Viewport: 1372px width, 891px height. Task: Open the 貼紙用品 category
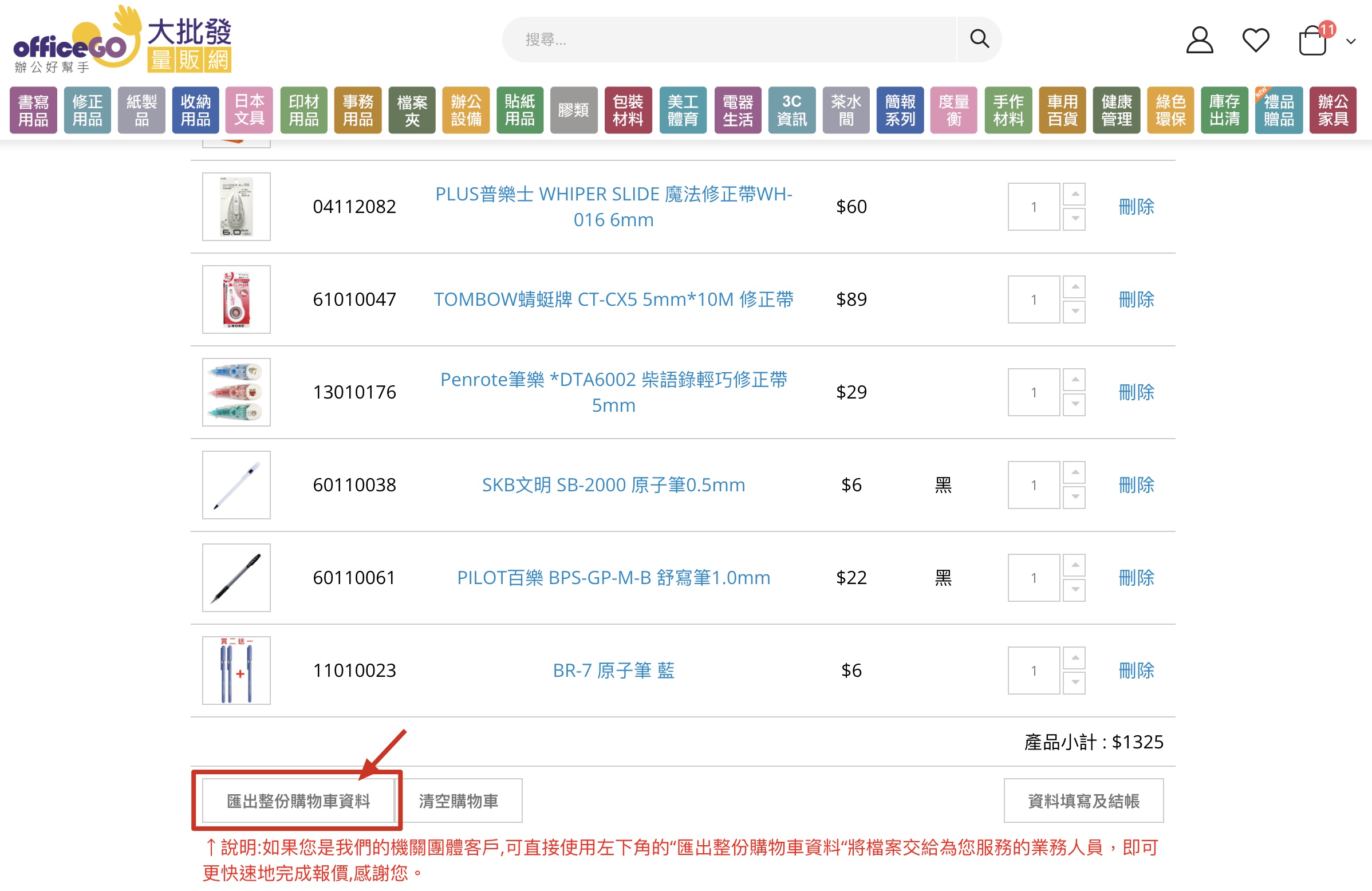pyautogui.click(x=520, y=110)
